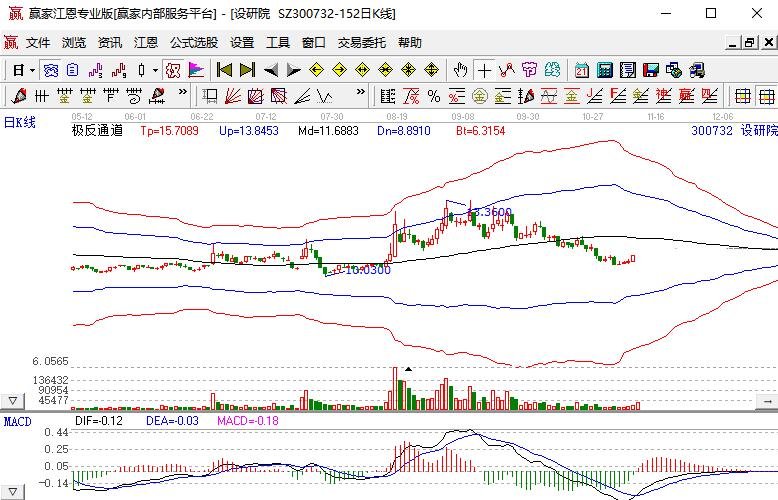
Task: Click the yellow diamond vertical expand icon
Action: click(x=432, y=70)
